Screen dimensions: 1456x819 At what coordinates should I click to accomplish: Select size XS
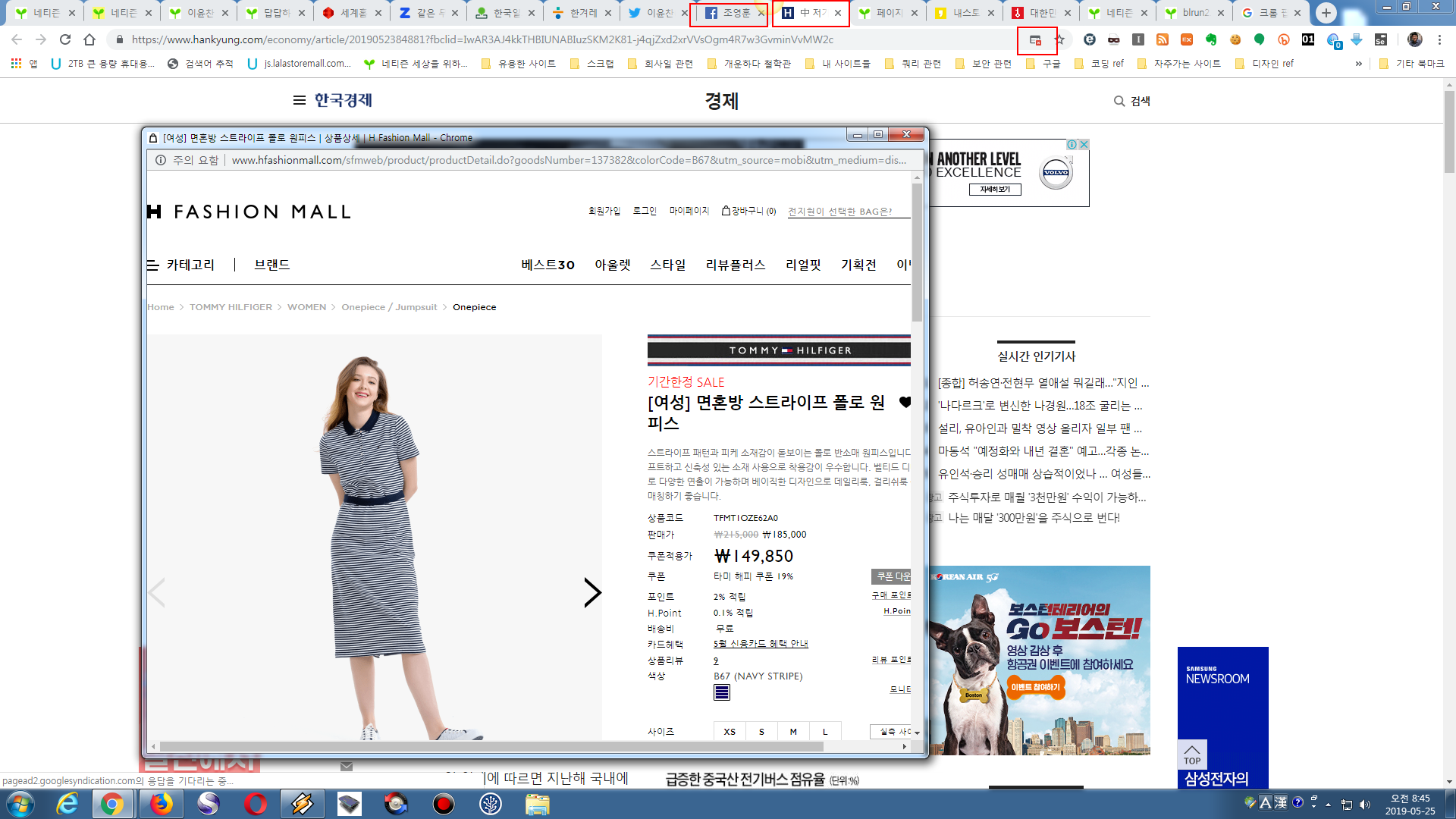click(730, 731)
